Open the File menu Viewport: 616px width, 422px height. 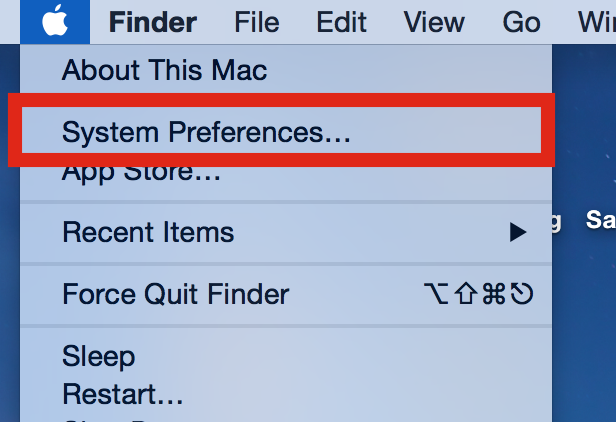[257, 22]
